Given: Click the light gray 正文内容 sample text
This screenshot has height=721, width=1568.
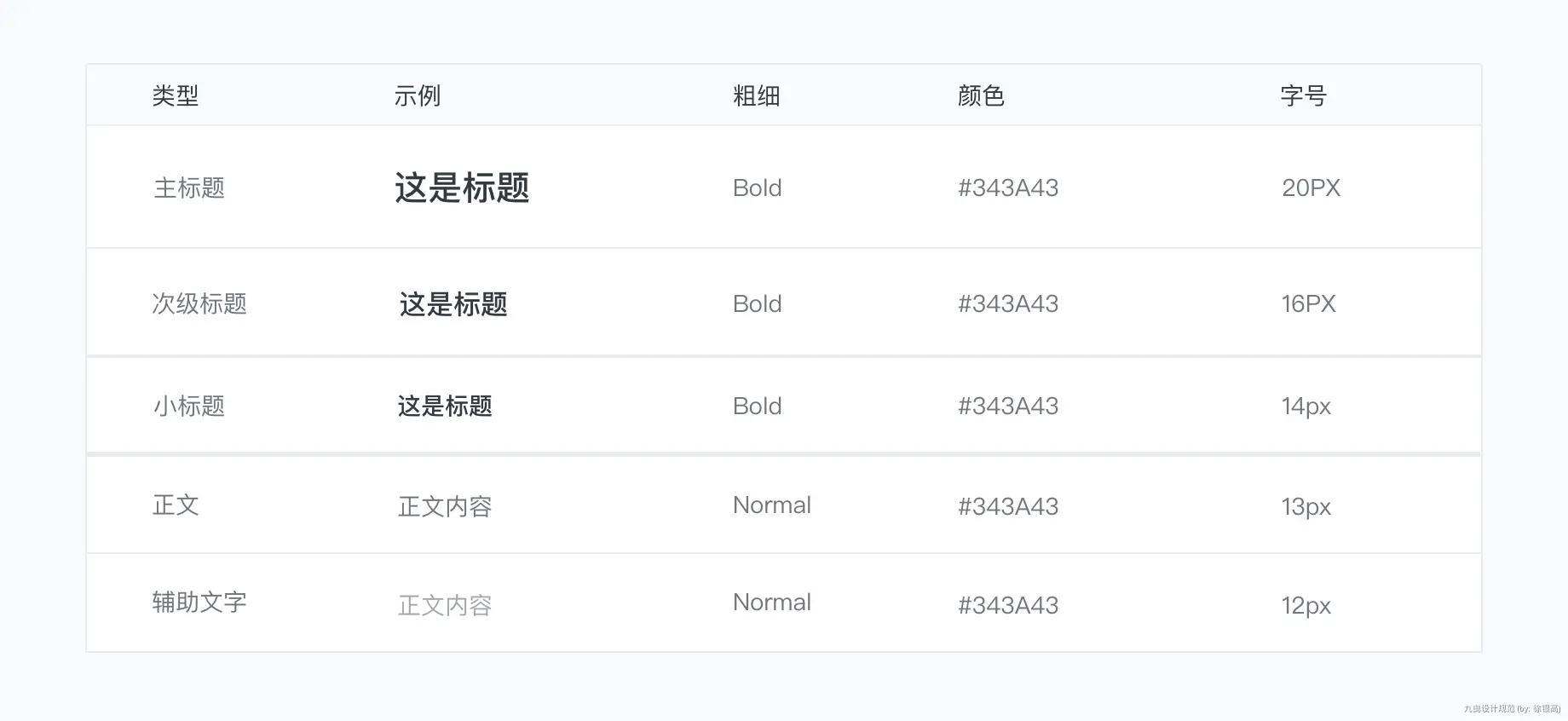Looking at the screenshot, I should 445,605.
